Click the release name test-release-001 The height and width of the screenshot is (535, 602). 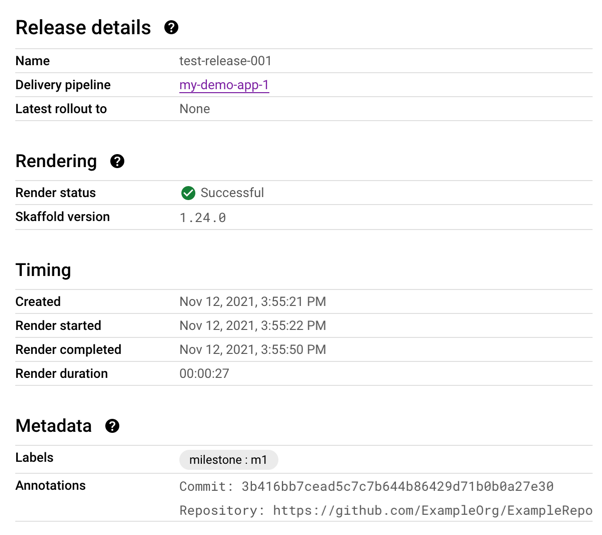tap(225, 61)
